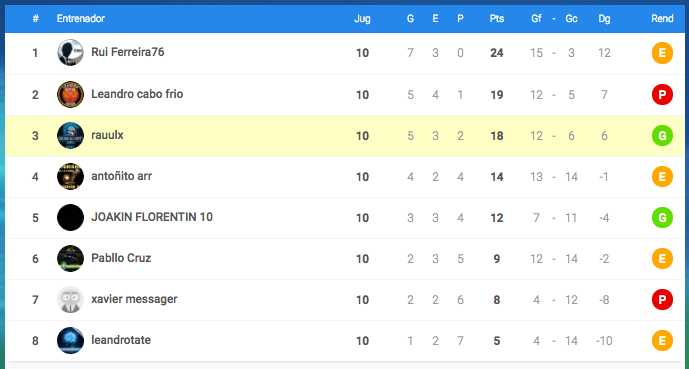The height and width of the screenshot is (369, 689).
Task: Click orange E form badge for Rui Ferreira76
Action: pyautogui.click(x=662, y=53)
